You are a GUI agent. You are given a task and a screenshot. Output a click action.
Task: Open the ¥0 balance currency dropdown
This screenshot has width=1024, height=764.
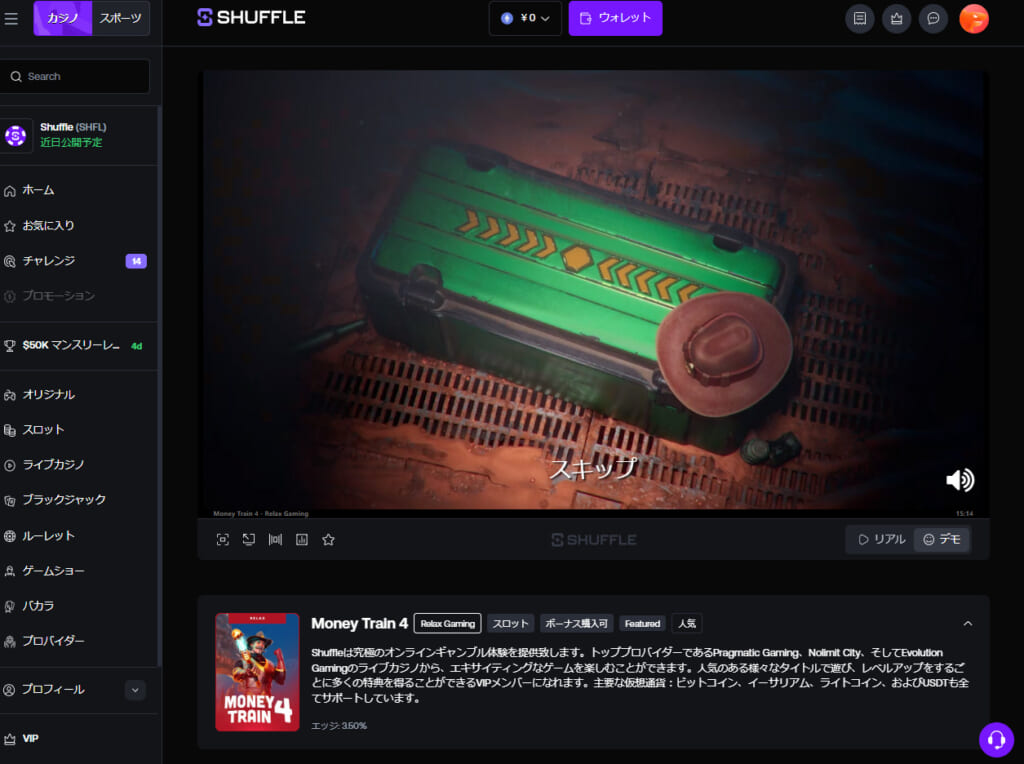[525, 18]
